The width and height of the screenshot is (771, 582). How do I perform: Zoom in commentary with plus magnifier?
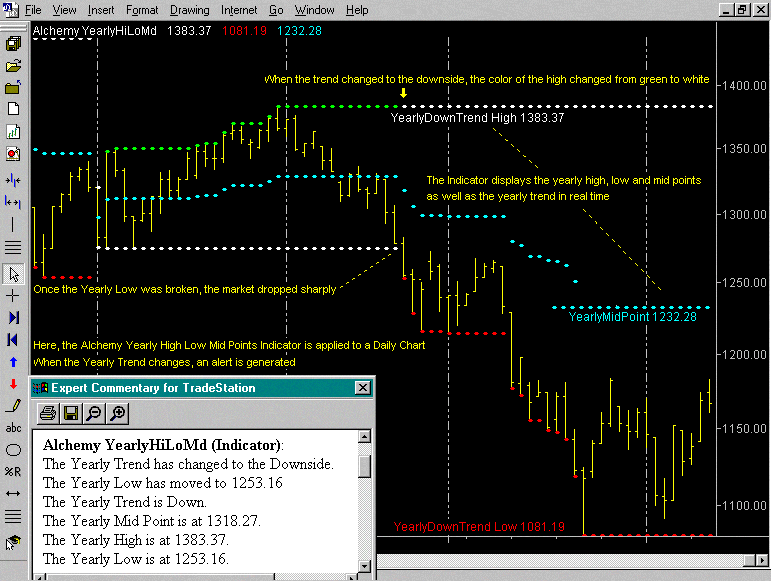118,413
